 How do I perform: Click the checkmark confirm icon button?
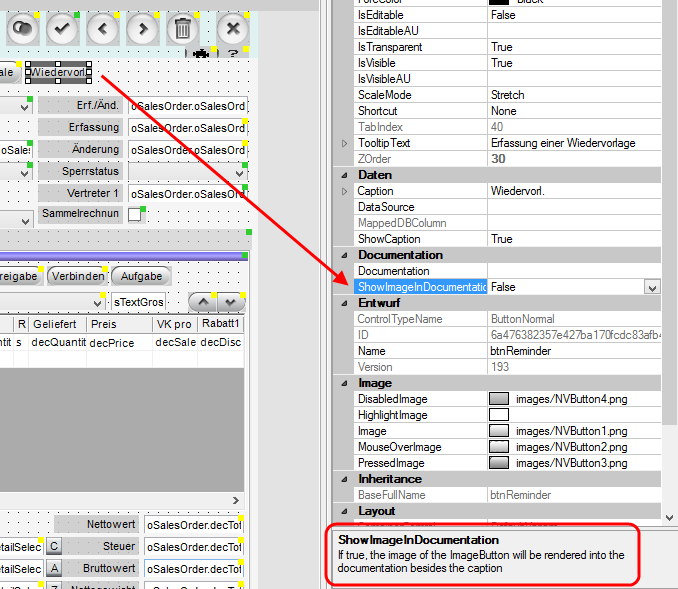click(62, 28)
